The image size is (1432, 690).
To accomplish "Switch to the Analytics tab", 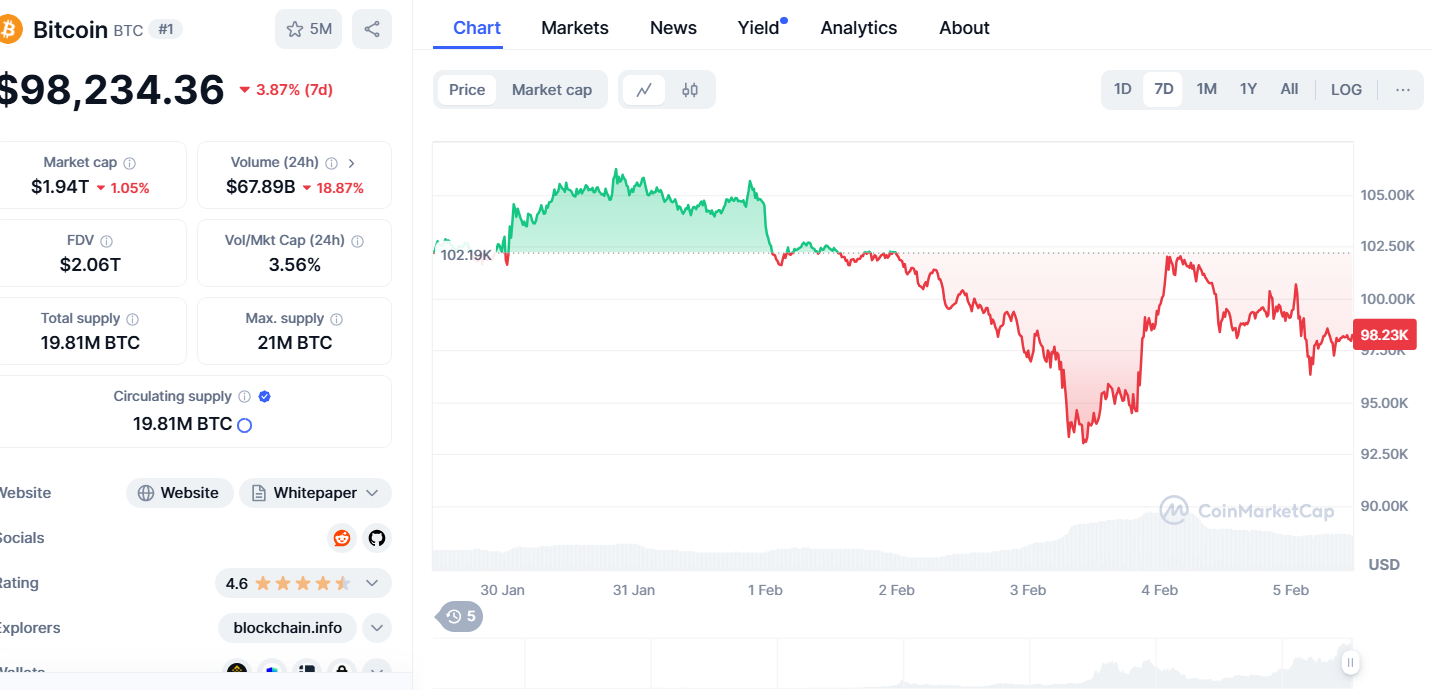I will [x=859, y=28].
